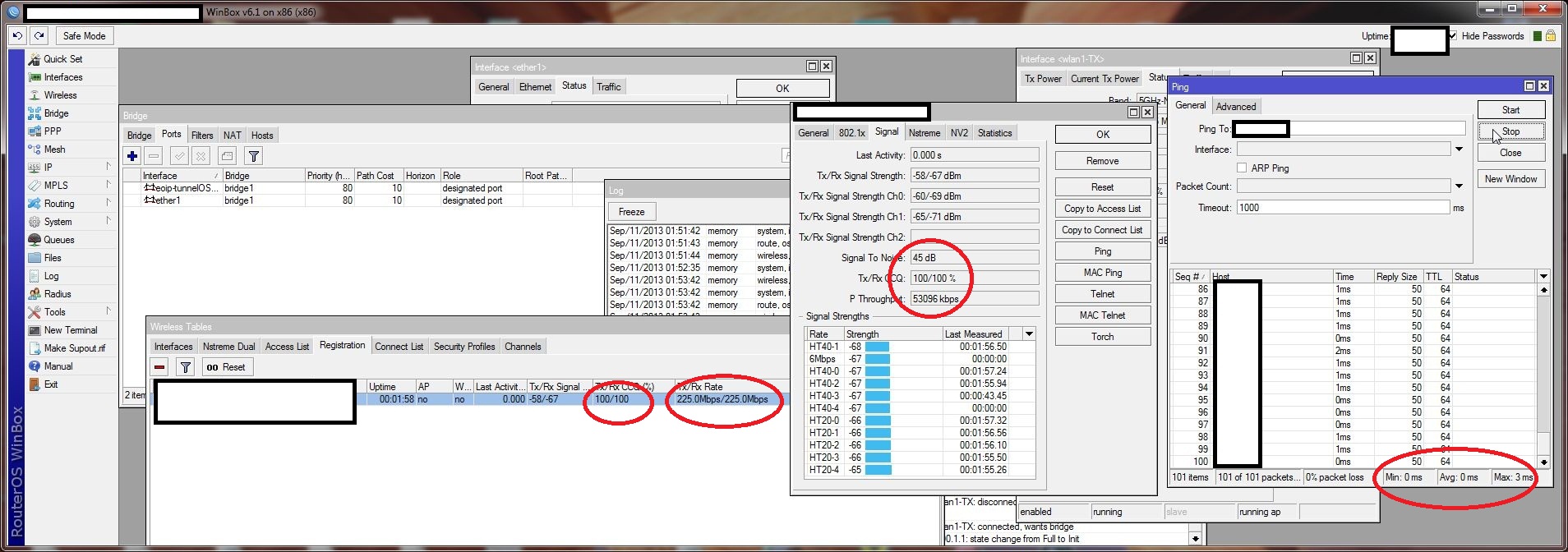Expand IP submenu in sidebar
The width and height of the screenshot is (1568, 552).
pos(108,167)
